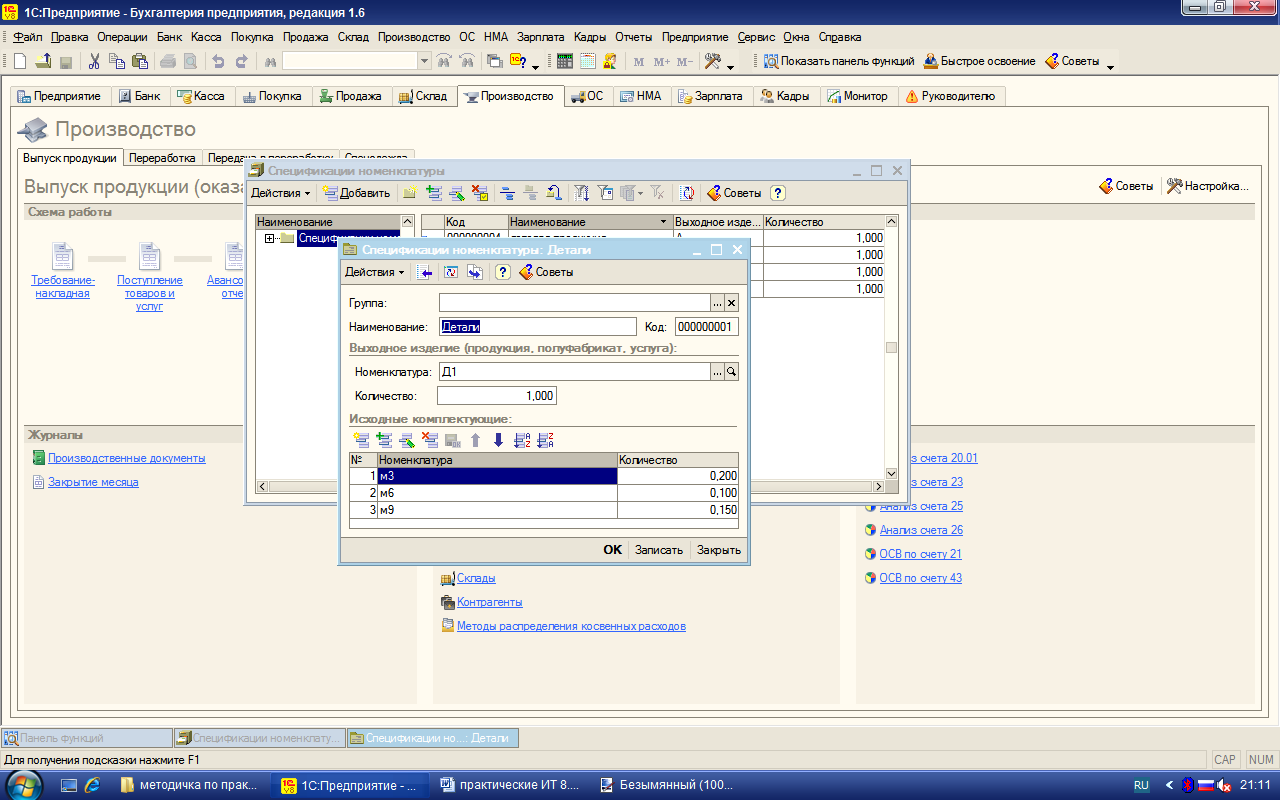Click quantity cell 0,200

678,476
